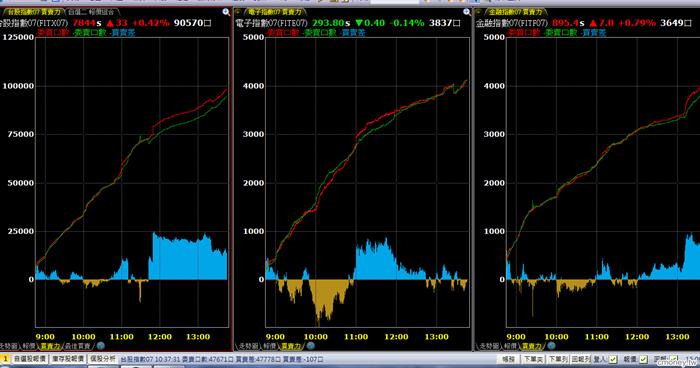Click the 回報列 button in the bottom bar
Viewport: 700px width, 368px height.
click(581, 359)
